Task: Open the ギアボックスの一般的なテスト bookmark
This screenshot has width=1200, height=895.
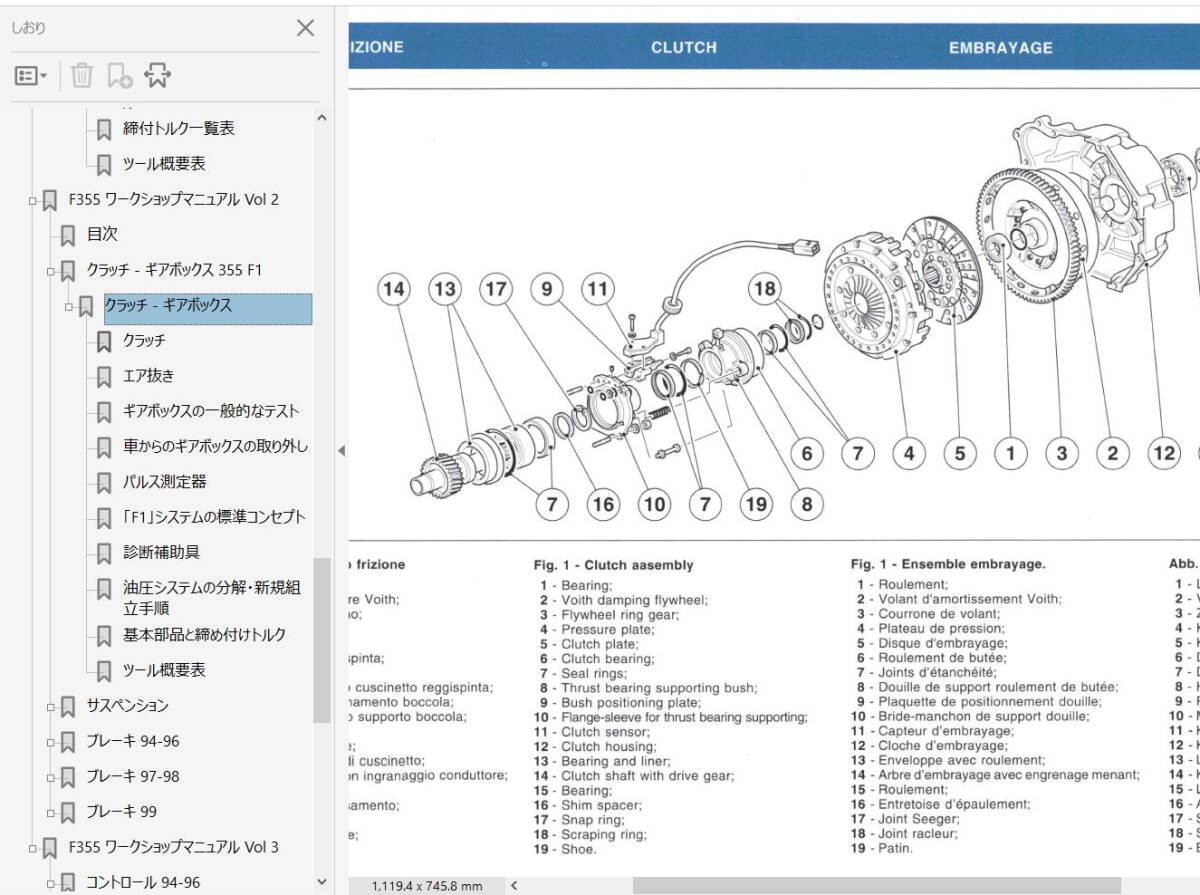Action: click(x=211, y=411)
